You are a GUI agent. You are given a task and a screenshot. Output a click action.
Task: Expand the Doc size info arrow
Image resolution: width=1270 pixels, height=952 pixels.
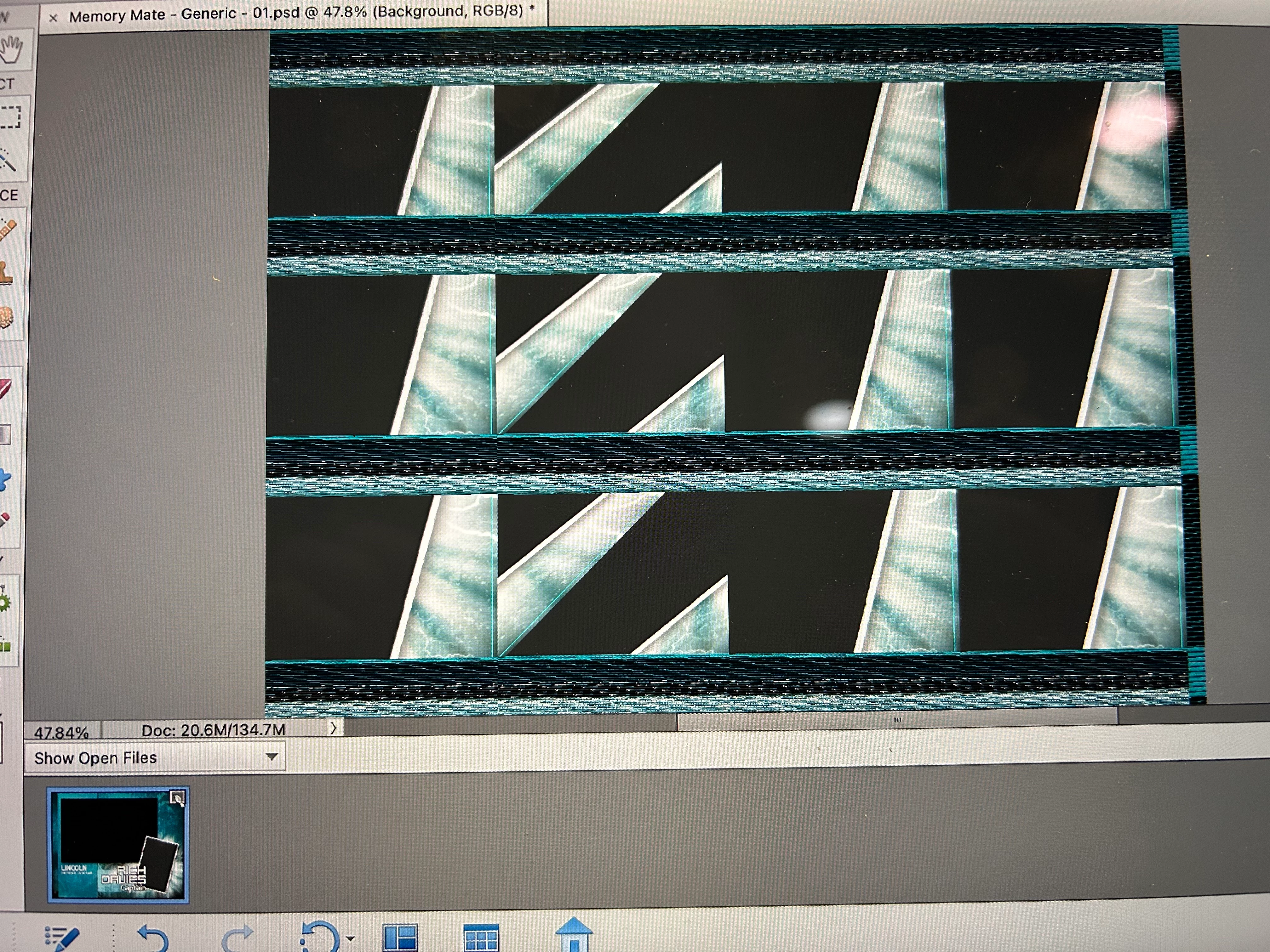point(333,728)
